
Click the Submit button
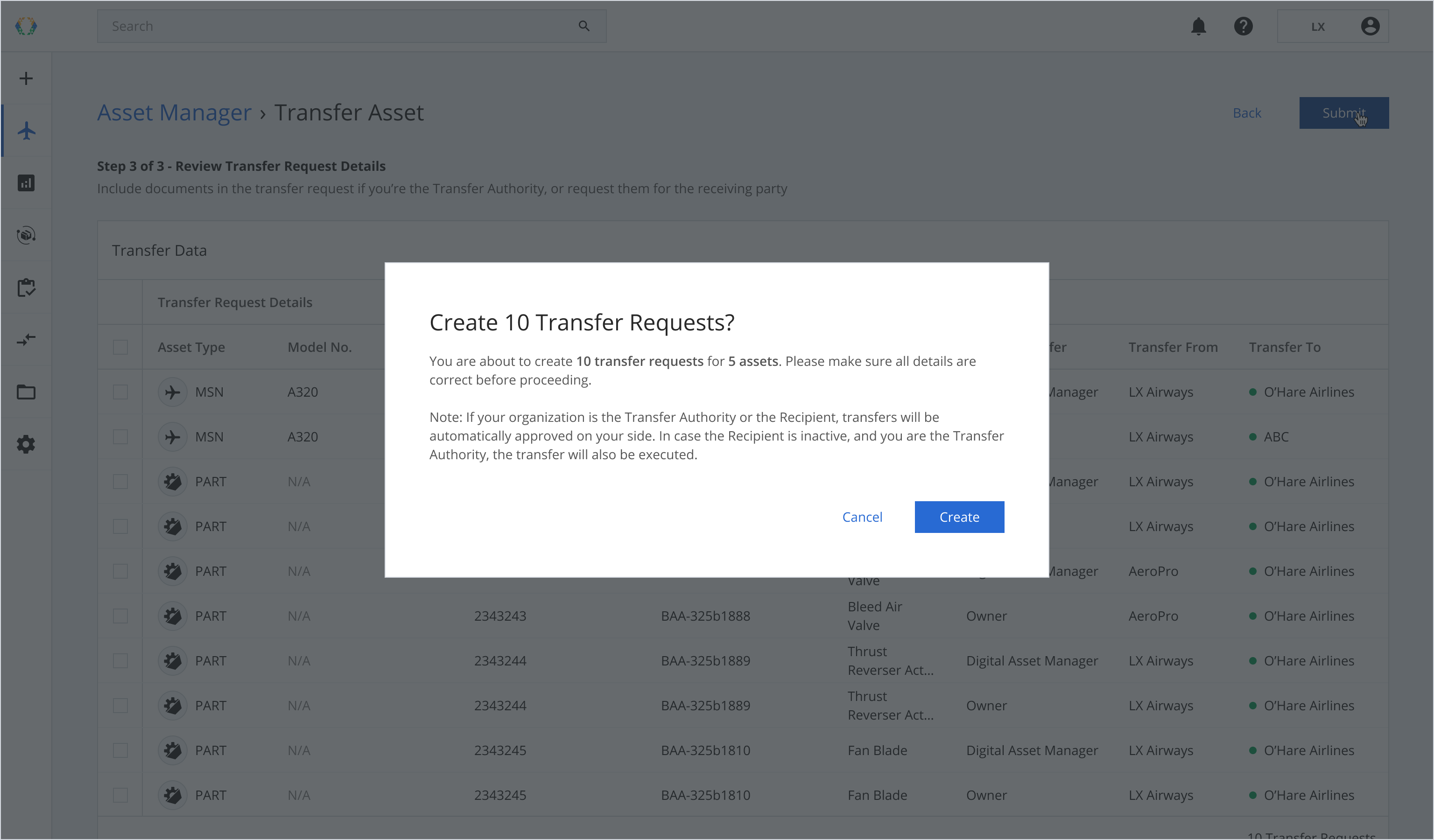click(1343, 112)
